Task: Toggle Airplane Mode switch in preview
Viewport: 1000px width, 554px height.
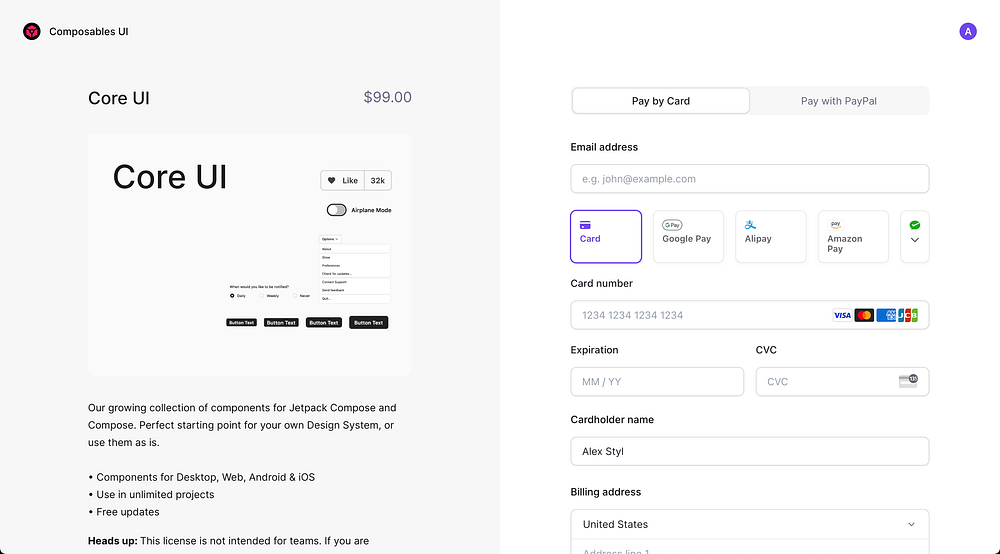Action: tap(337, 210)
